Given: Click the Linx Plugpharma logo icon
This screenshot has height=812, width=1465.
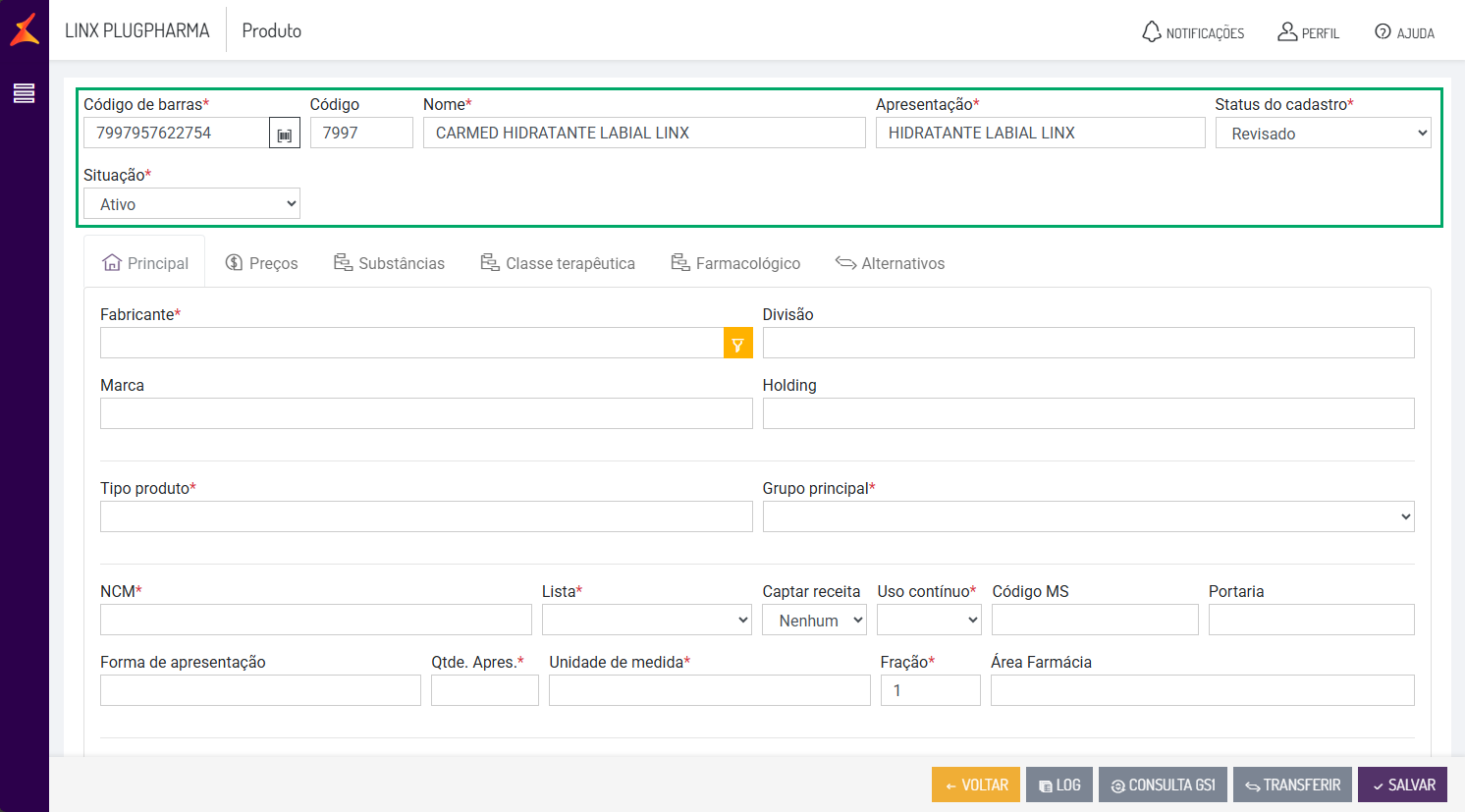Looking at the screenshot, I should click(x=25, y=29).
